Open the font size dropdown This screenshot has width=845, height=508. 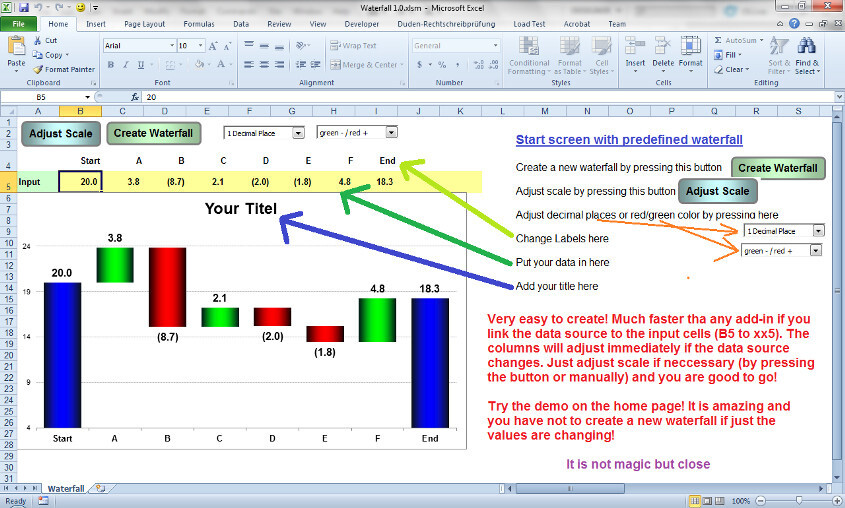(x=200, y=46)
